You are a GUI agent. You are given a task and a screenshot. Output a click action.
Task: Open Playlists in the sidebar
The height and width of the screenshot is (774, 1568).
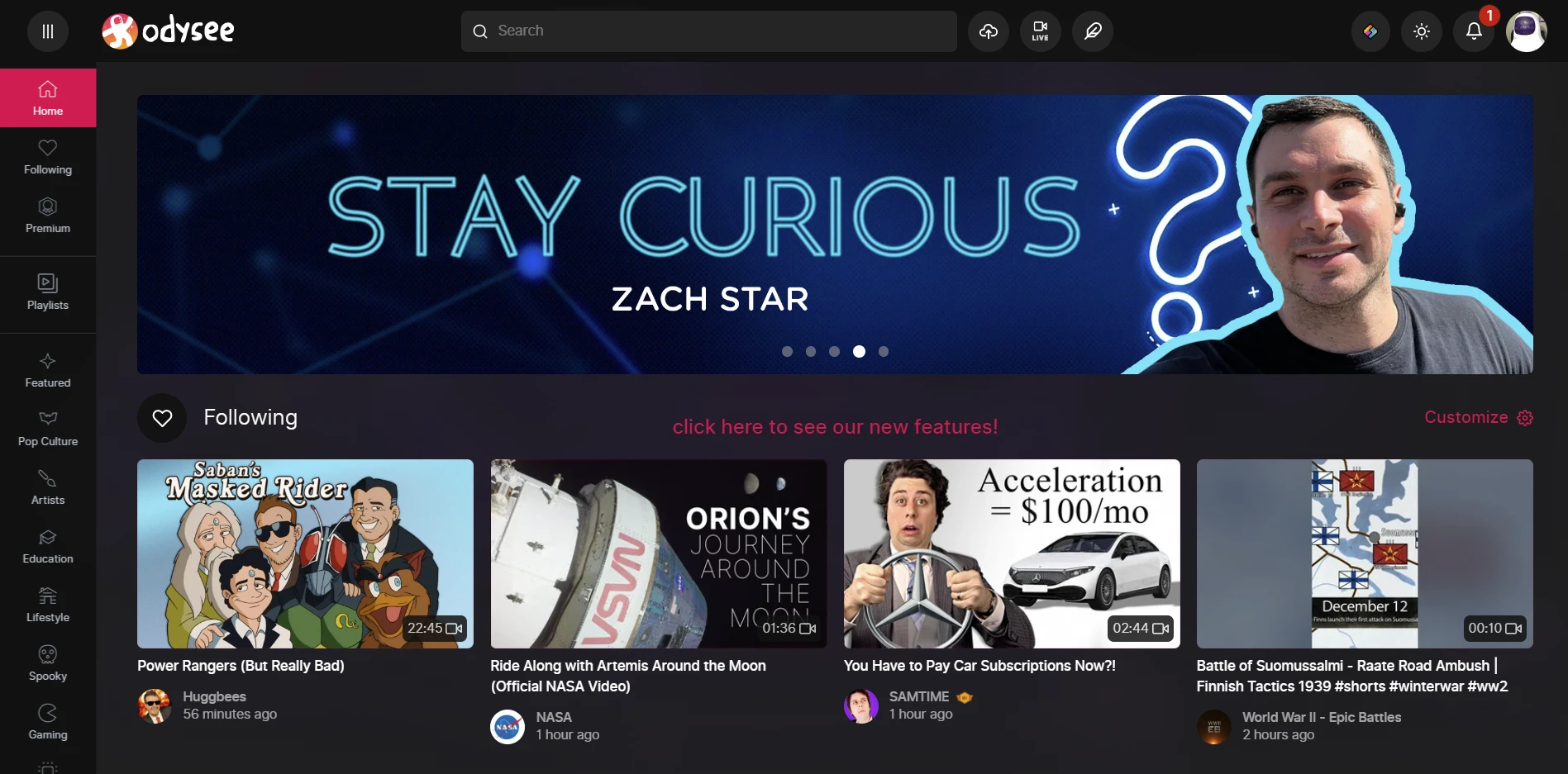pos(48,292)
